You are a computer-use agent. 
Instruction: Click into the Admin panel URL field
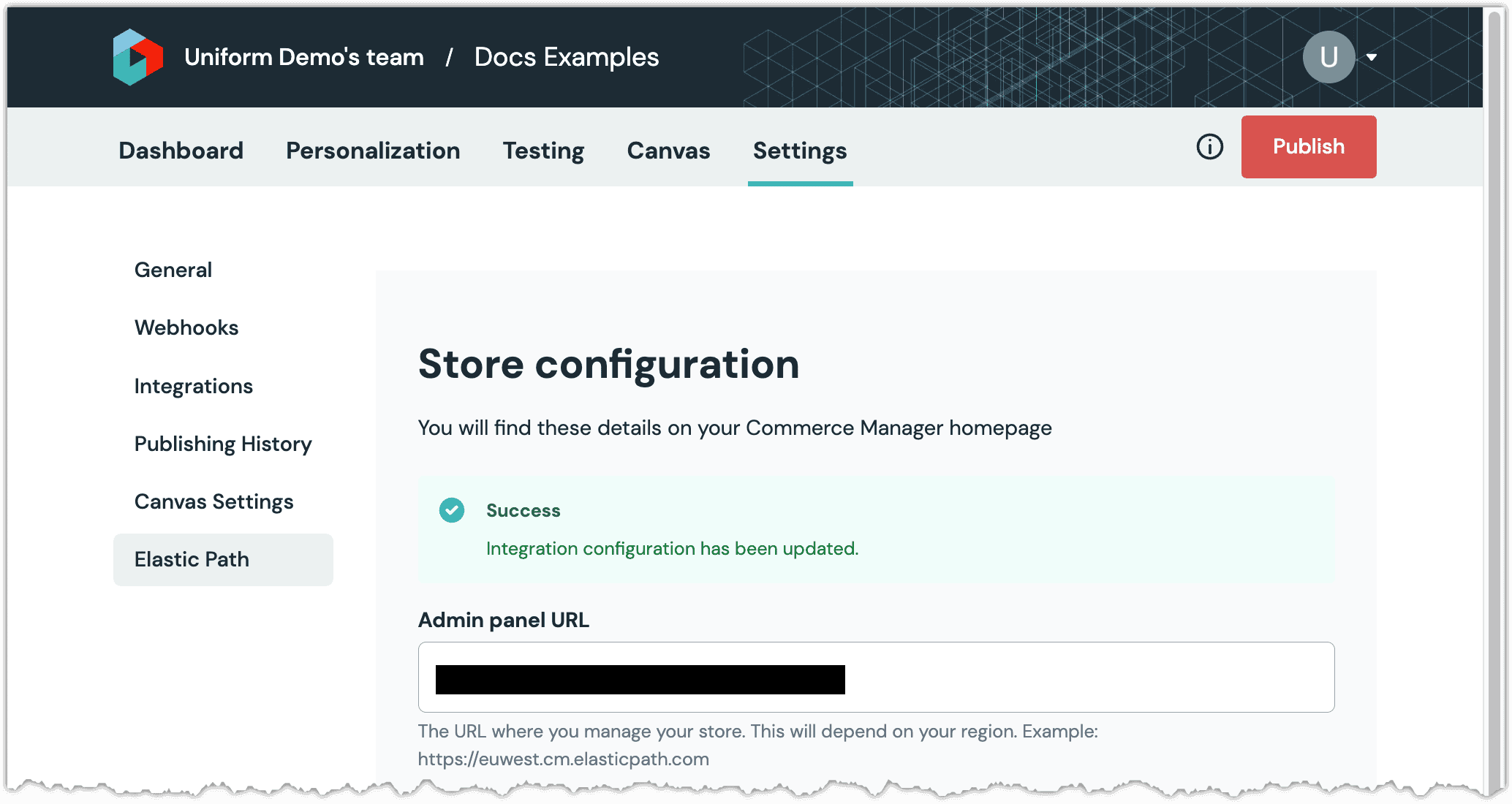point(876,678)
